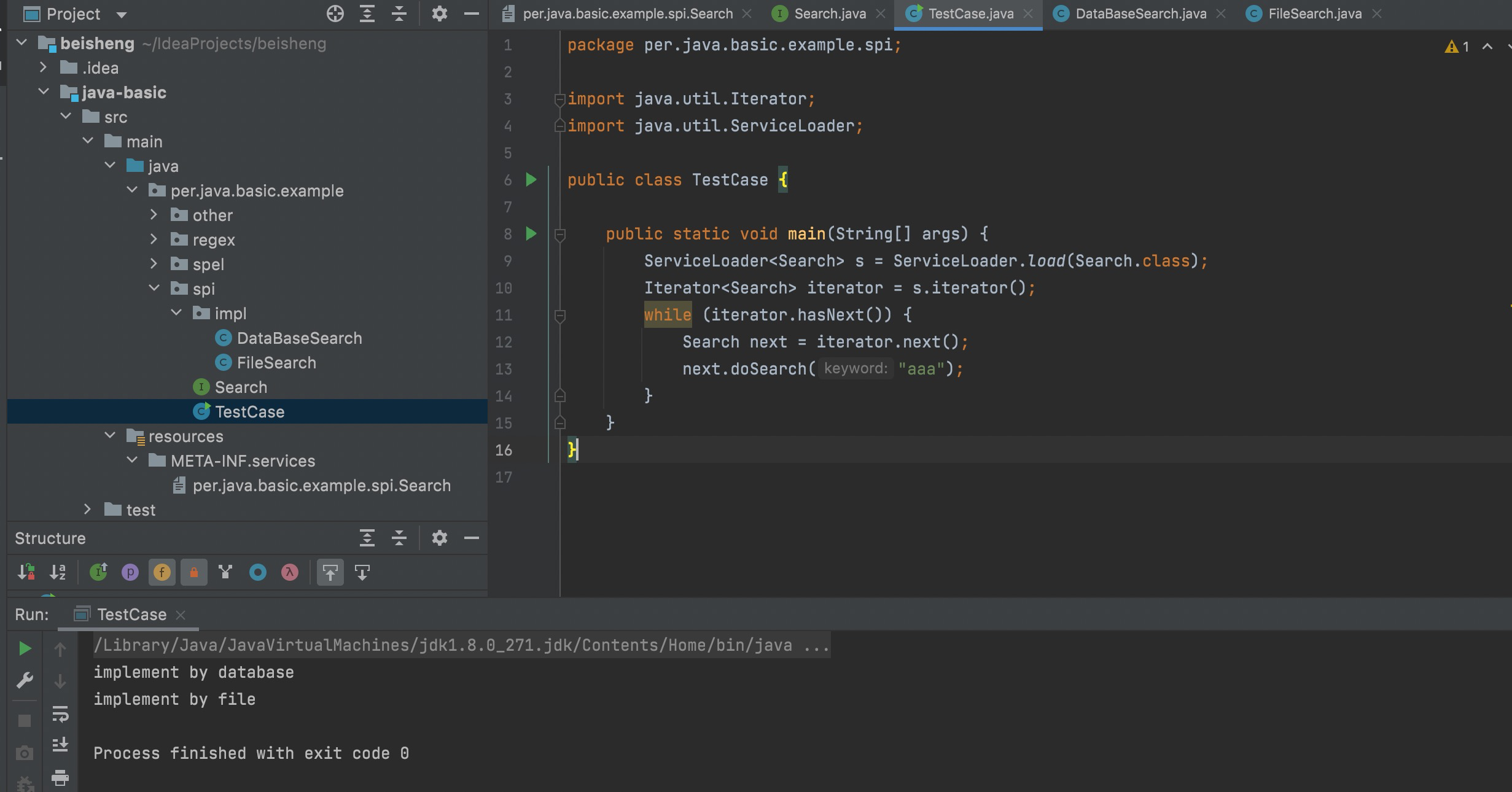Expand All in Structure panel
The image size is (1512, 792).
(x=367, y=538)
